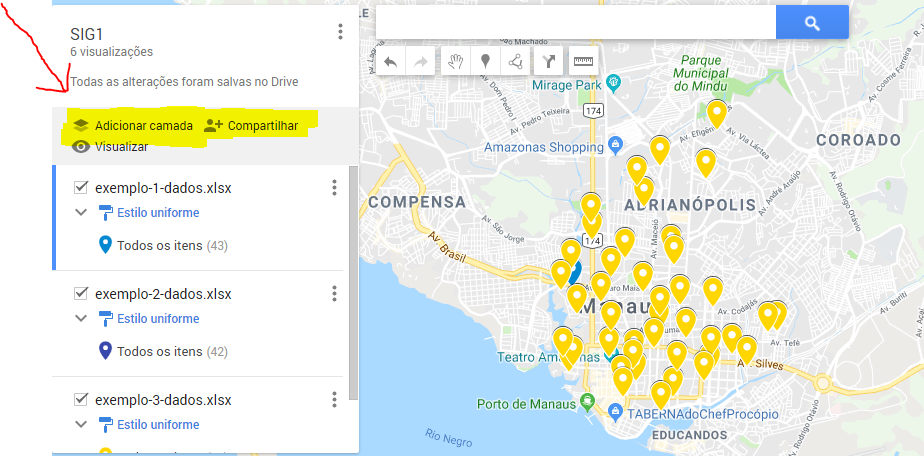
Task: Open options menu for exemplo-2-dados.xlsx
Action: pyautogui.click(x=334, y=293)
